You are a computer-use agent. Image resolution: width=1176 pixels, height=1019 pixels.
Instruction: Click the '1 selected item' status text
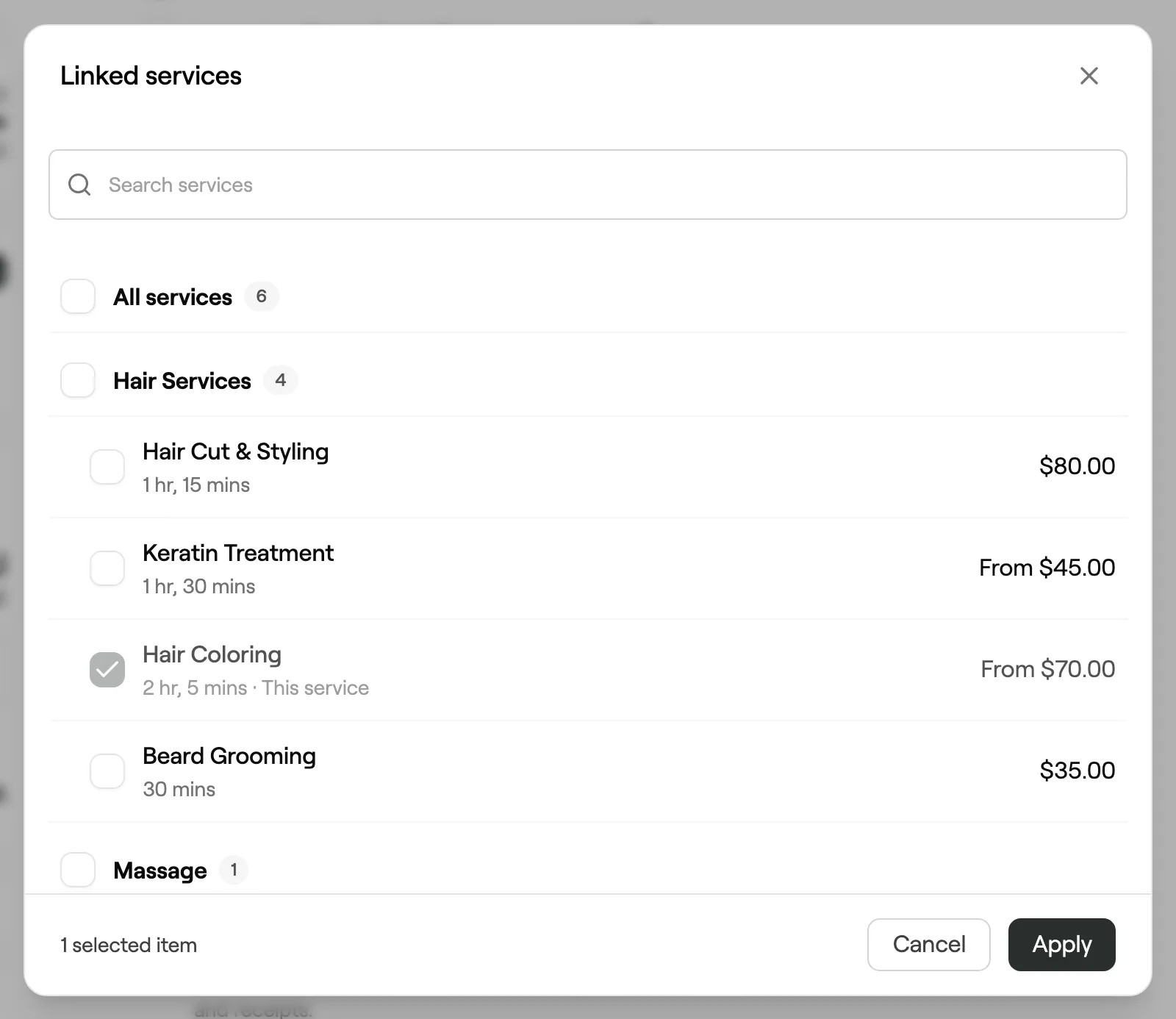click(x=129, y=945)
